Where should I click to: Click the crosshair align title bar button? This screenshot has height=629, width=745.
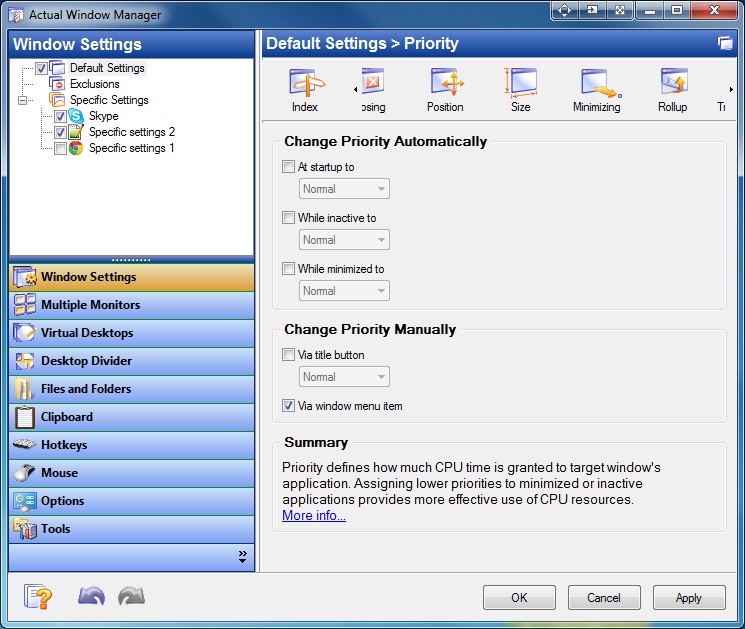(564, 10)
